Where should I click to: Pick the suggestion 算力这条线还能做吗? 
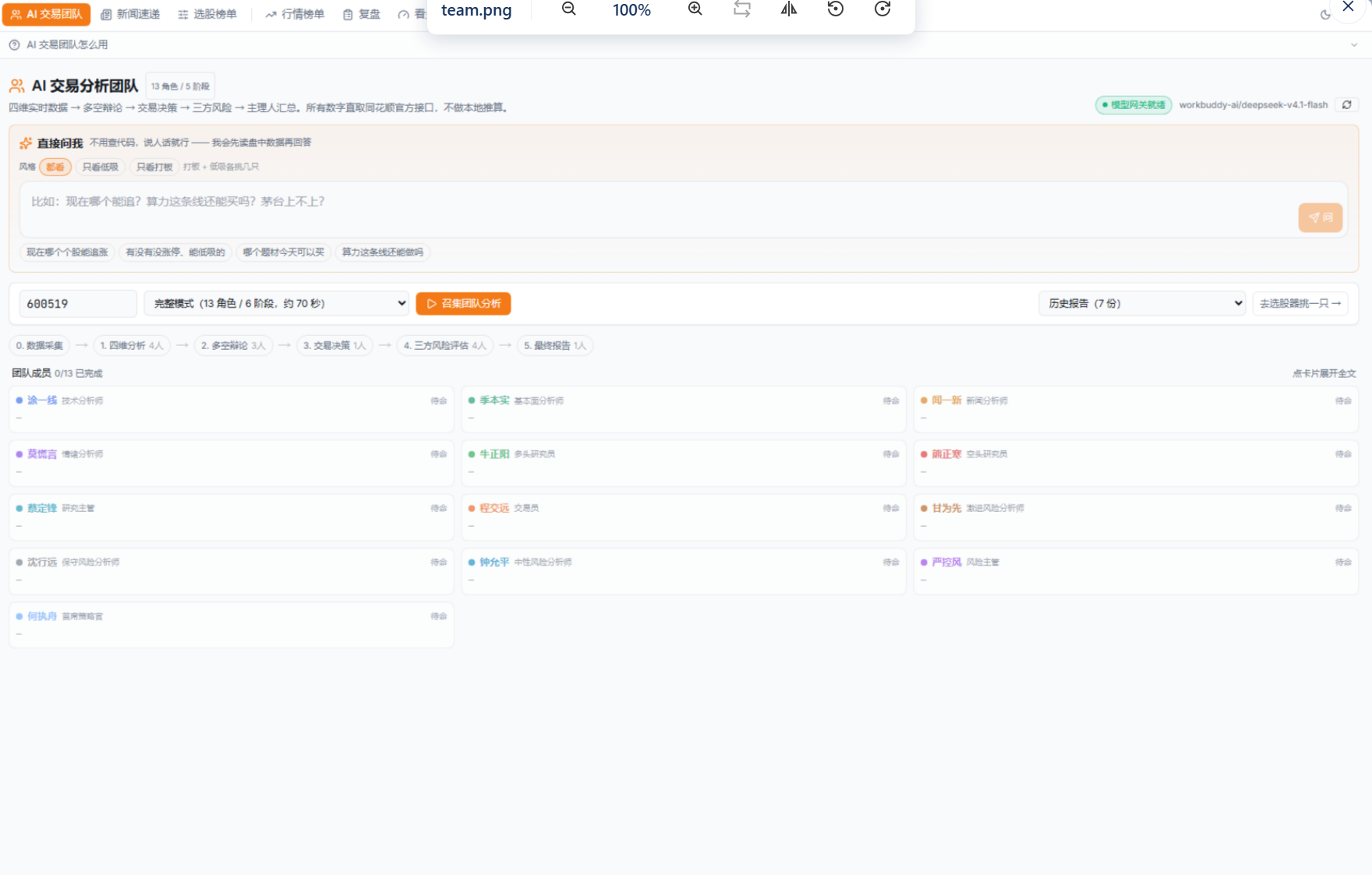(x=383, y=252)
